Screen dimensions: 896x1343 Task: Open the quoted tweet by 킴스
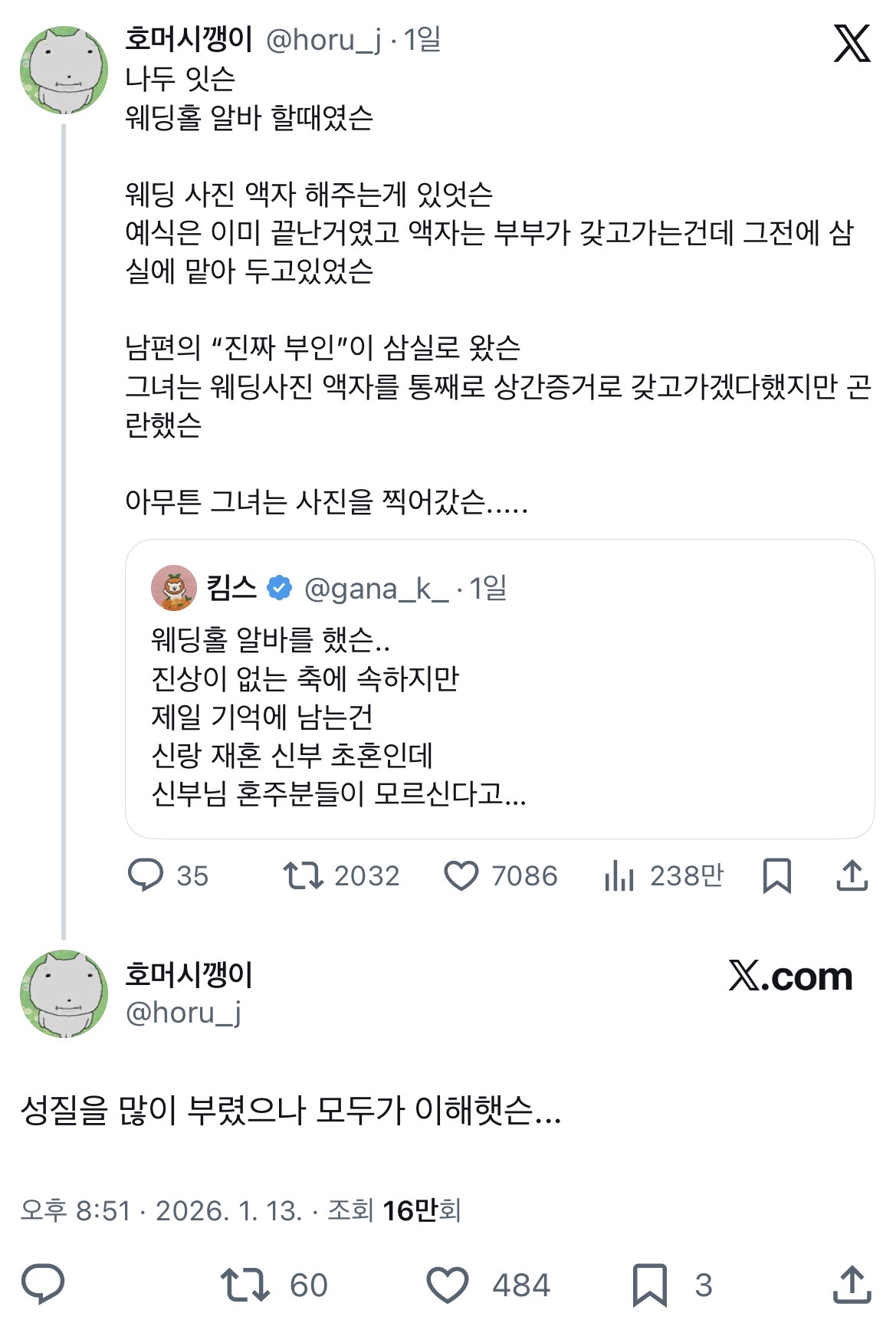498,717
